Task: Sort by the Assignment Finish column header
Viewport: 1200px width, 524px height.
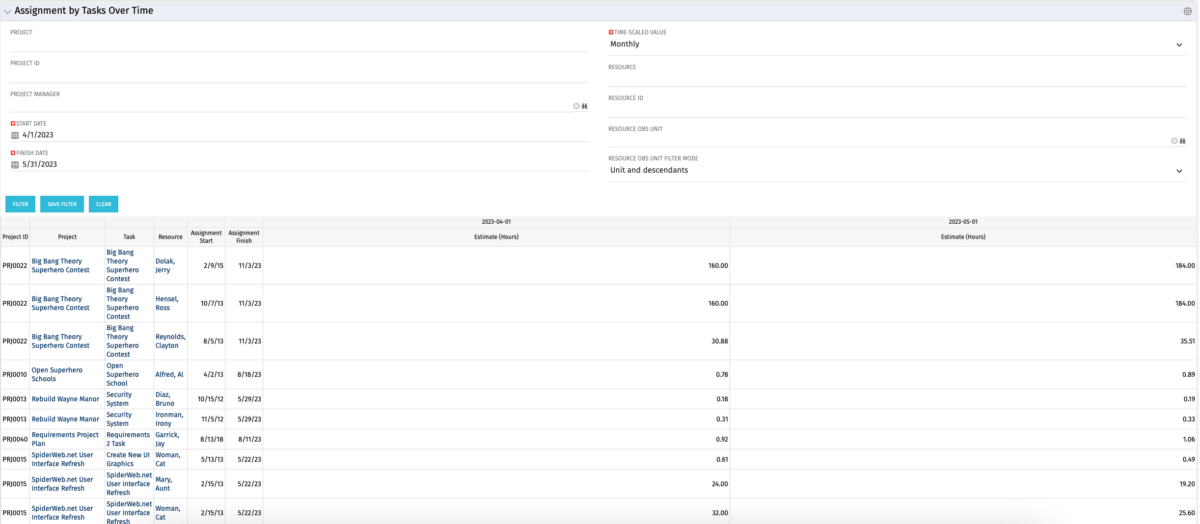Action: point(244,237)
